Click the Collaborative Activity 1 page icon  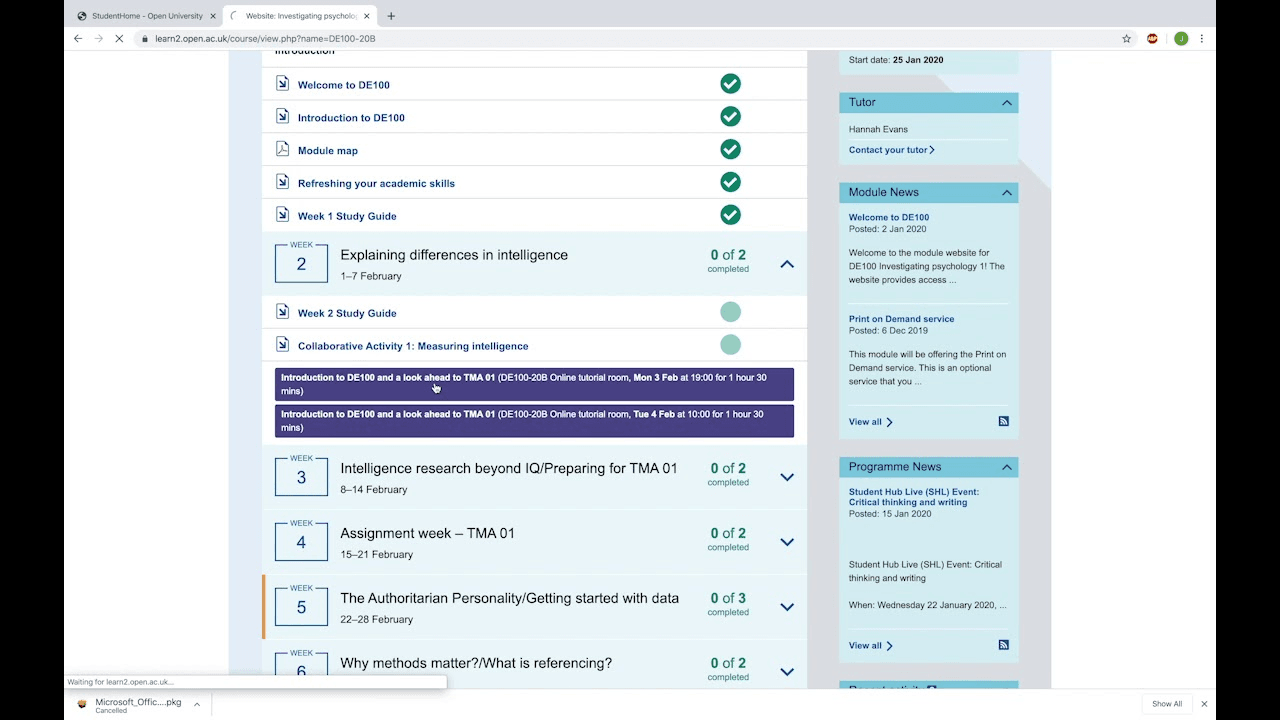pyautogui.click(x=282, y=345)
